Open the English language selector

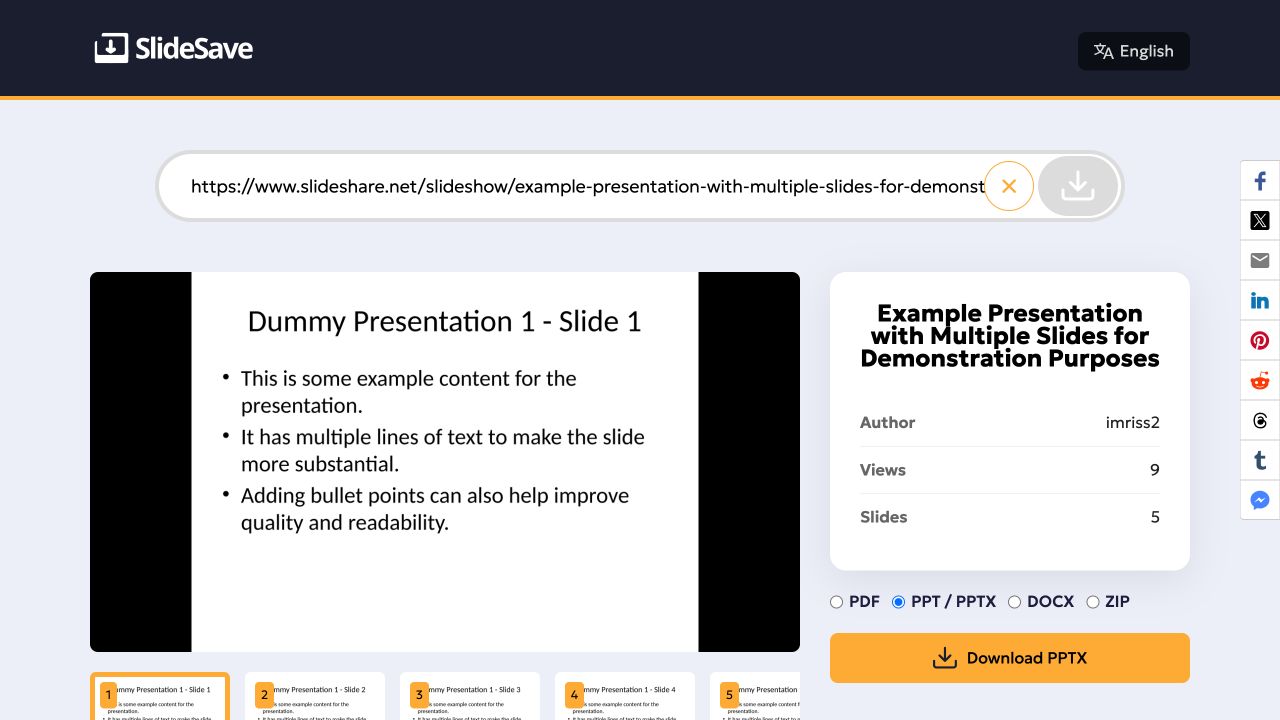(x=1134, y=51)
